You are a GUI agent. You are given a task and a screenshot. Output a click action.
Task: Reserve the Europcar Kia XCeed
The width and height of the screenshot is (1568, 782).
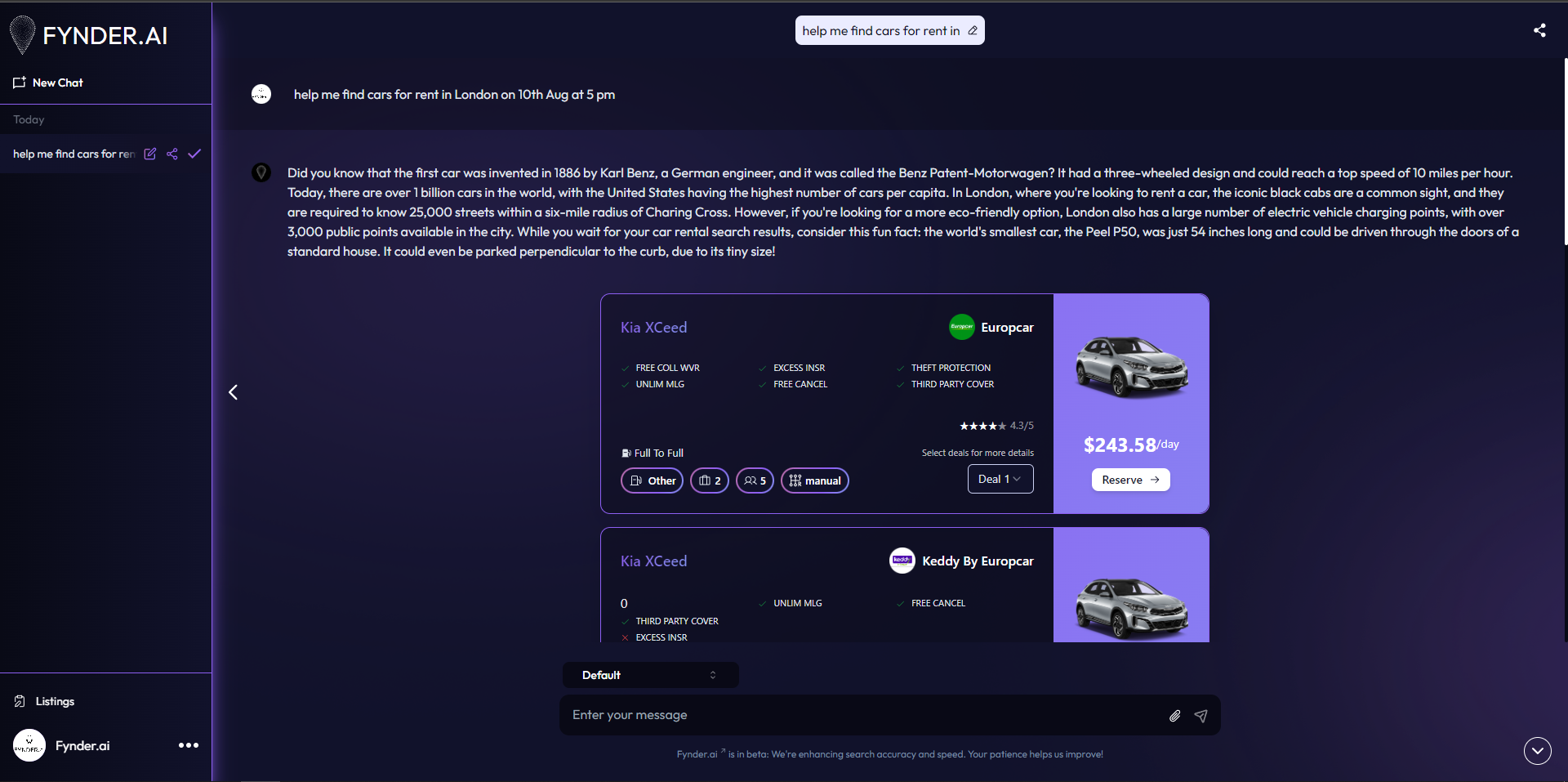(x=1130, y=480)
